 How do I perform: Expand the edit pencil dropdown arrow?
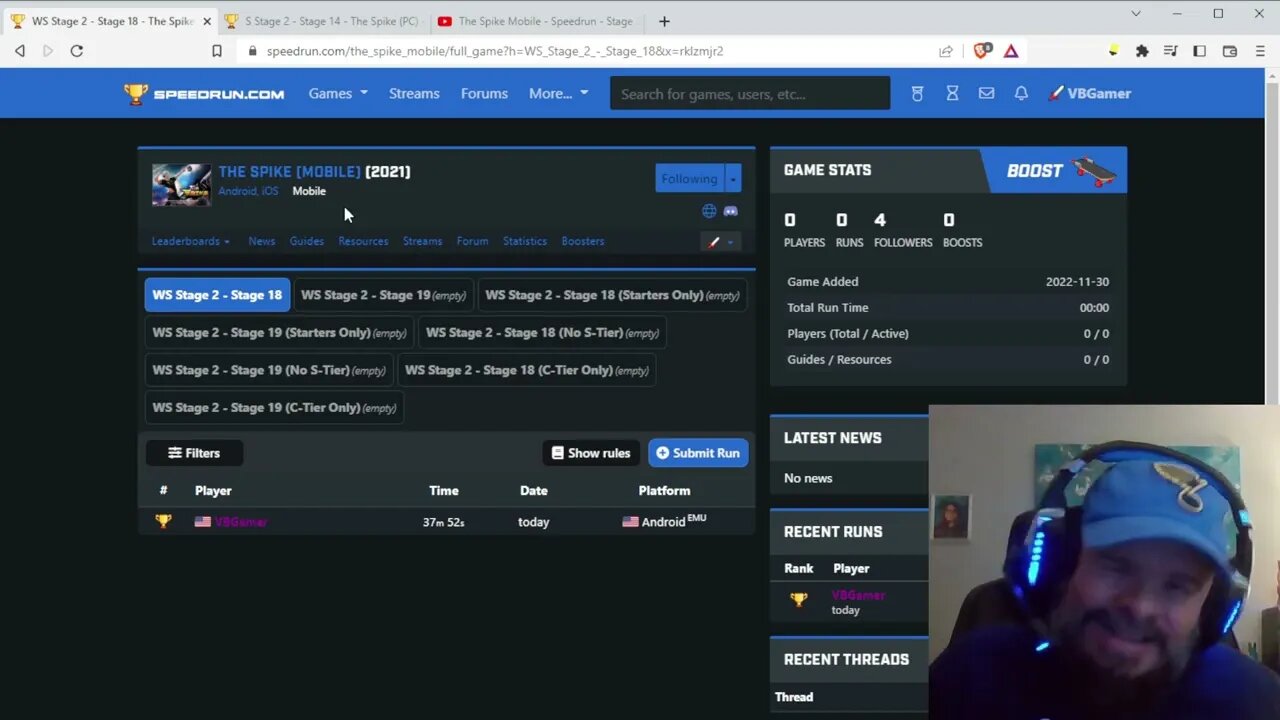731,242
